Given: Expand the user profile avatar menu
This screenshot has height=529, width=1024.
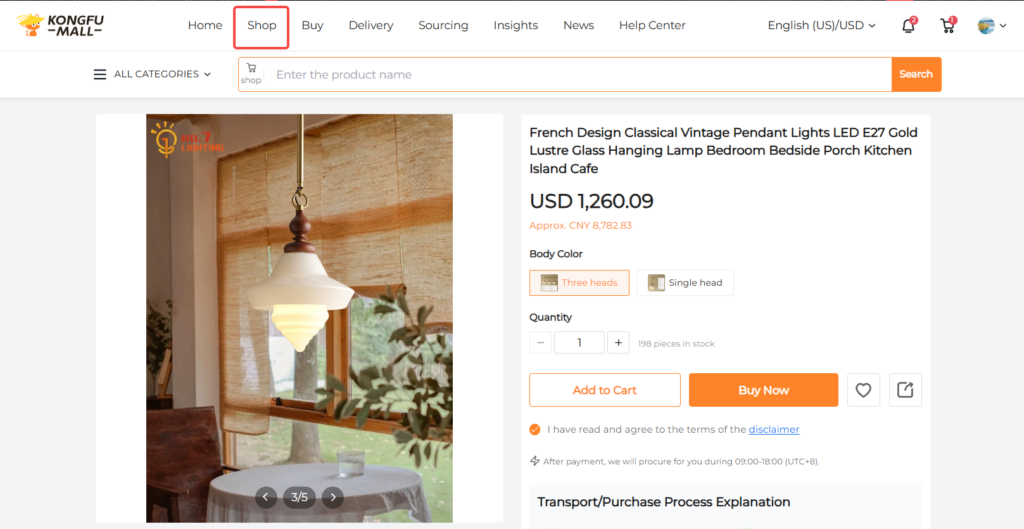Looking at the screenshot, I should point(992,26).
